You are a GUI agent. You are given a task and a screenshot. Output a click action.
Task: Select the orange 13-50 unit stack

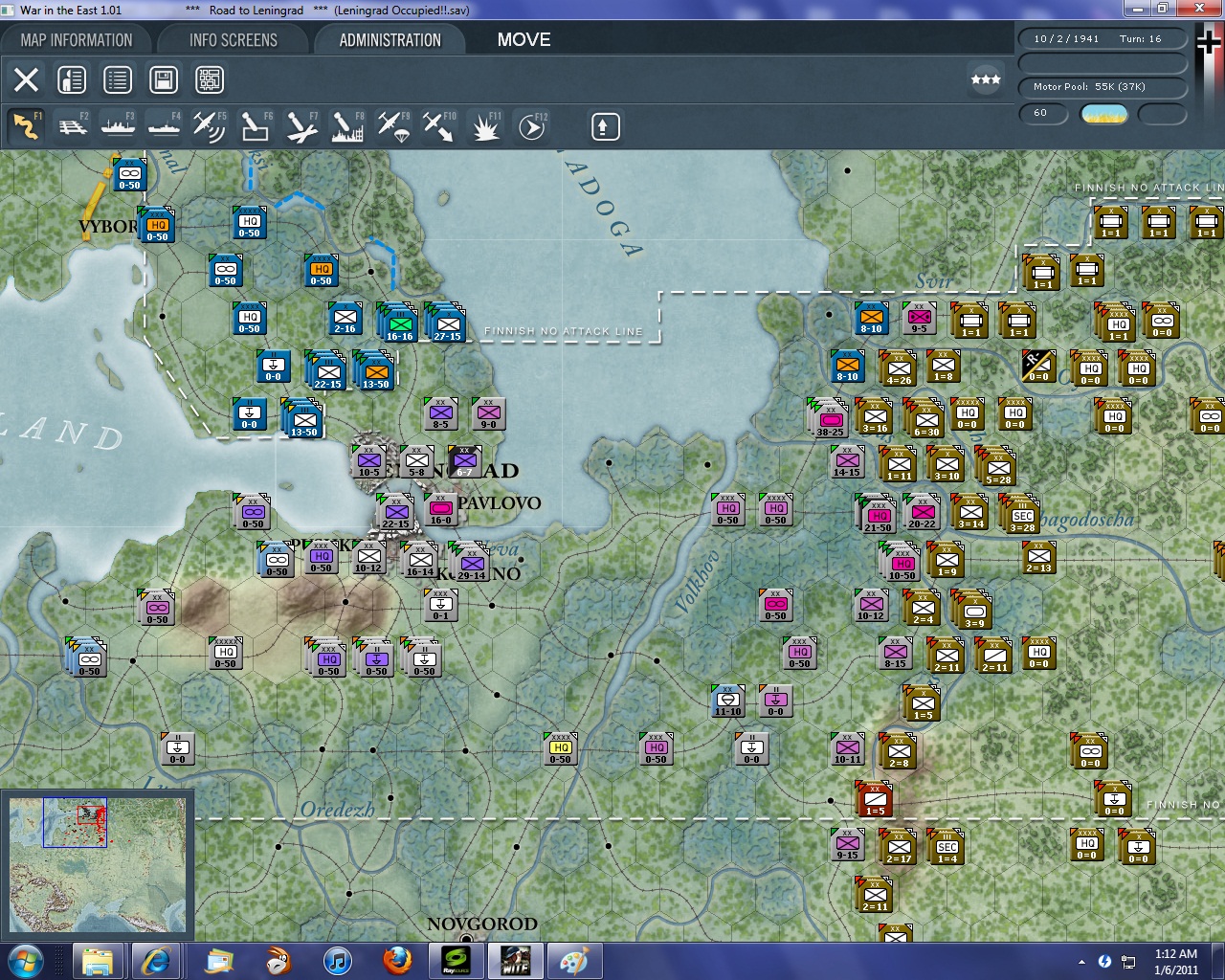point(374,371)
